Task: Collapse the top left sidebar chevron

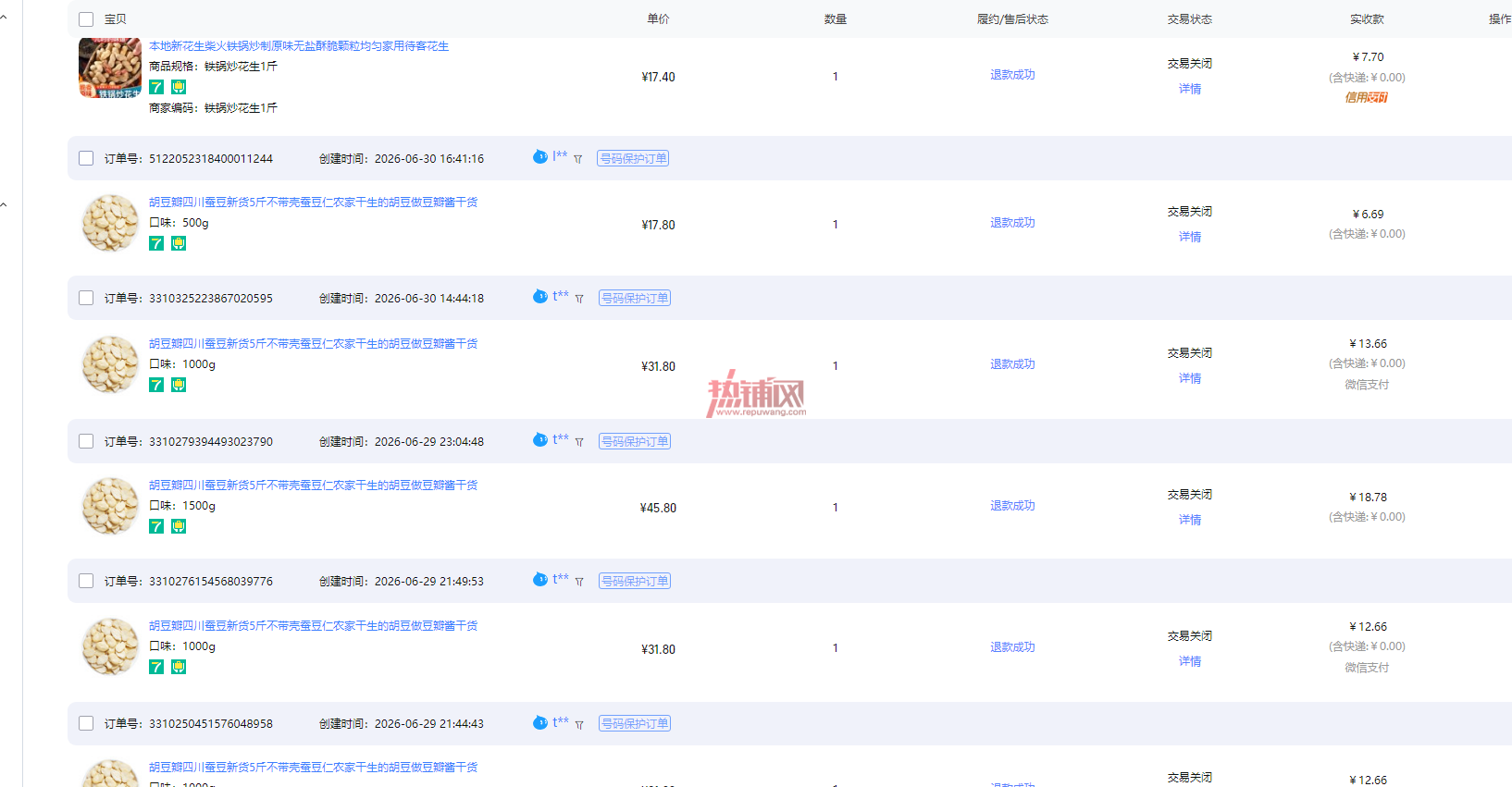Action: 4,18
